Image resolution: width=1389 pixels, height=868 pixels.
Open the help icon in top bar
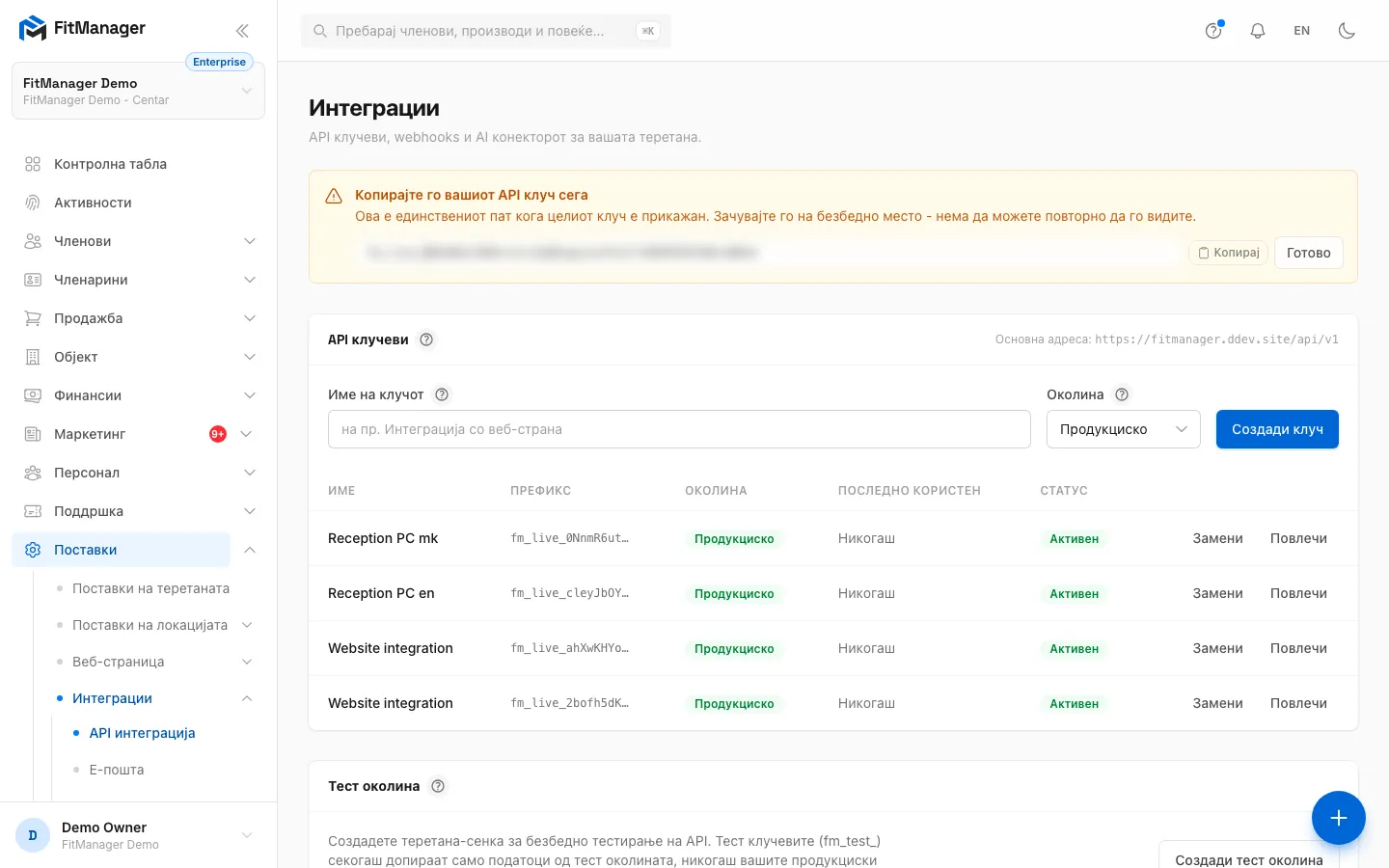click(x=1213, y=31)
